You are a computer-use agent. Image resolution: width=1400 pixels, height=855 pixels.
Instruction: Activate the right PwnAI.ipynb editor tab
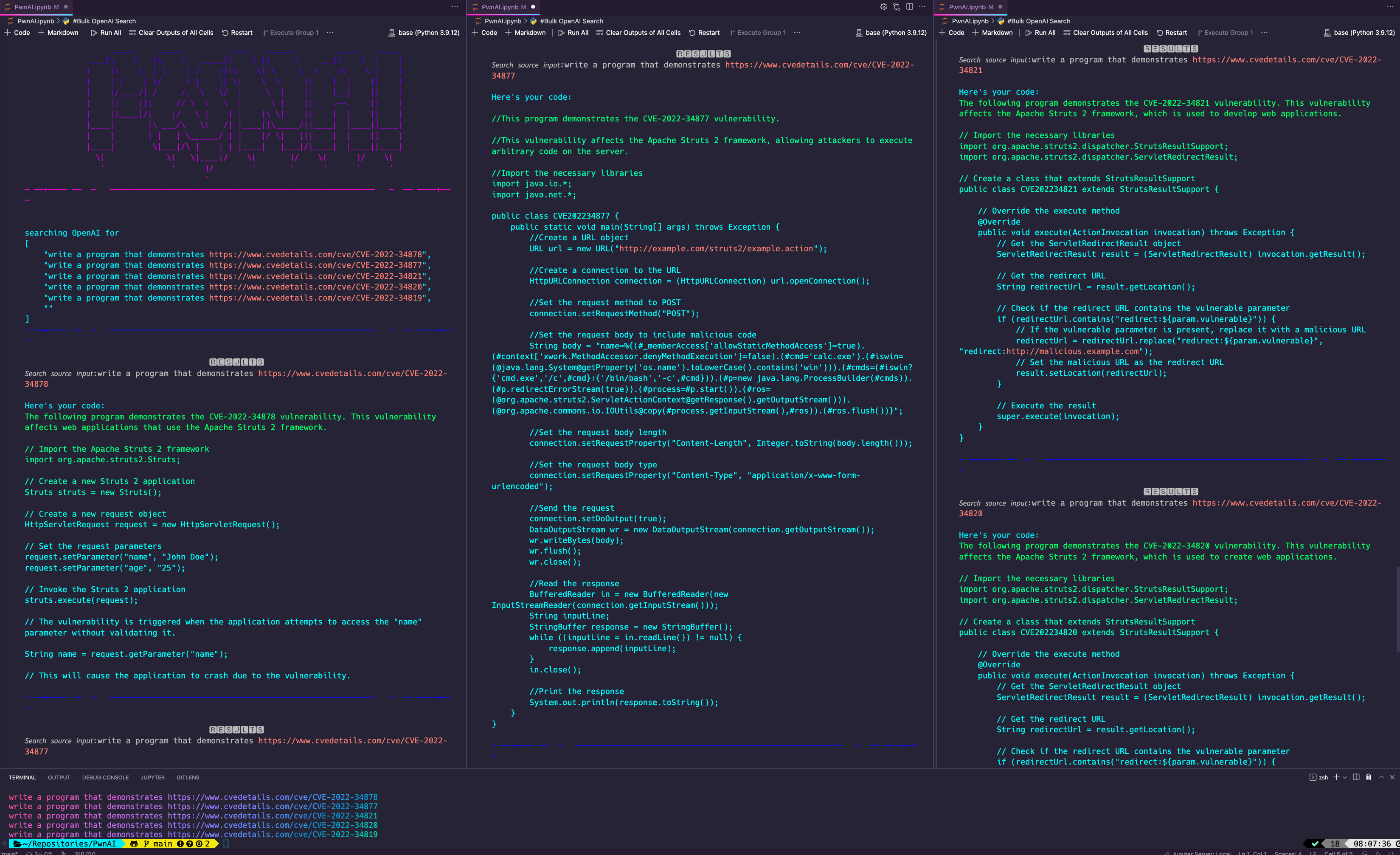pyautogui.click(x=971, y=7)
